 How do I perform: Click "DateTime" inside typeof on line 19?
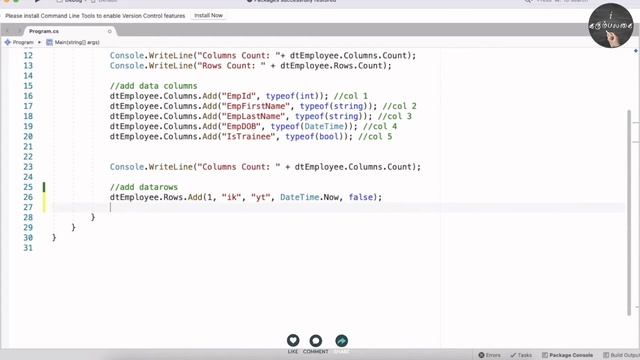[324, 127]
